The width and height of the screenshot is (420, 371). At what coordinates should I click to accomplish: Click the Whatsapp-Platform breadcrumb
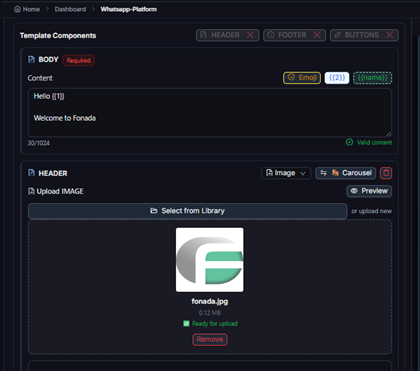pyautogui.click(x=129, y=9)
